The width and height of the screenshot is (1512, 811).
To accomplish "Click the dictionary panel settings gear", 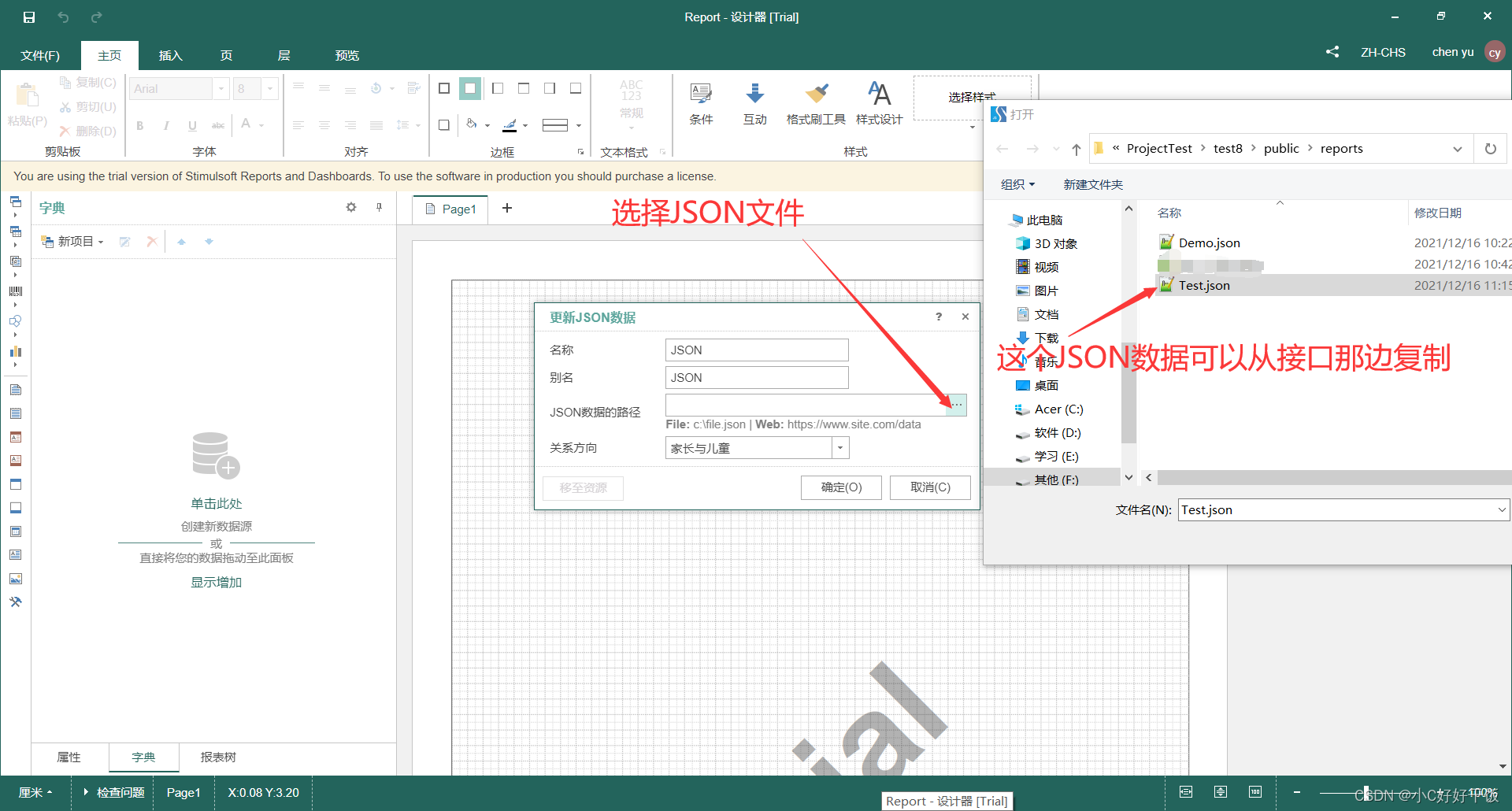I will 351,207.
